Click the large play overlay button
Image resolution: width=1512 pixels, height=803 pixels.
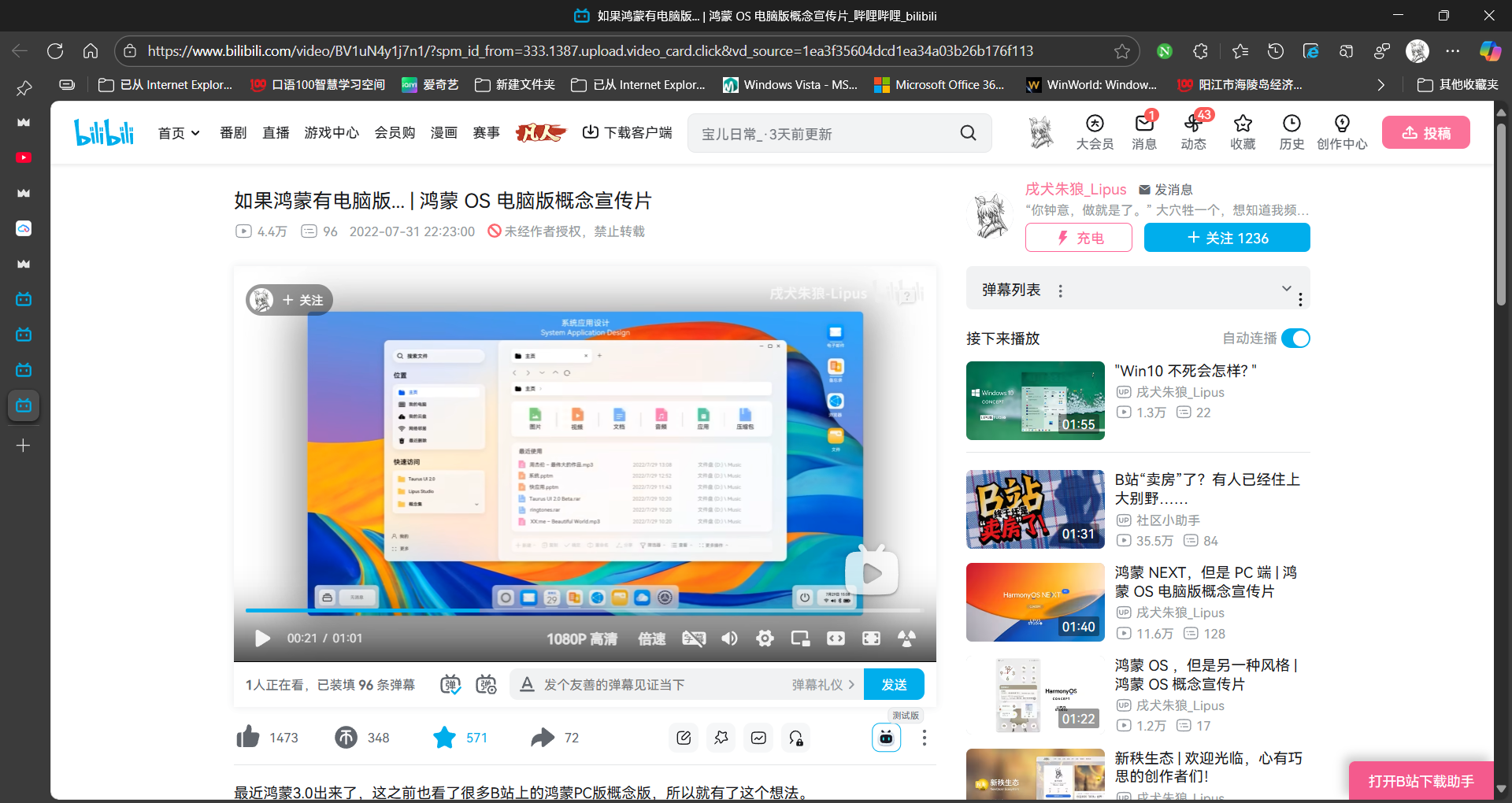click(872, 572)
